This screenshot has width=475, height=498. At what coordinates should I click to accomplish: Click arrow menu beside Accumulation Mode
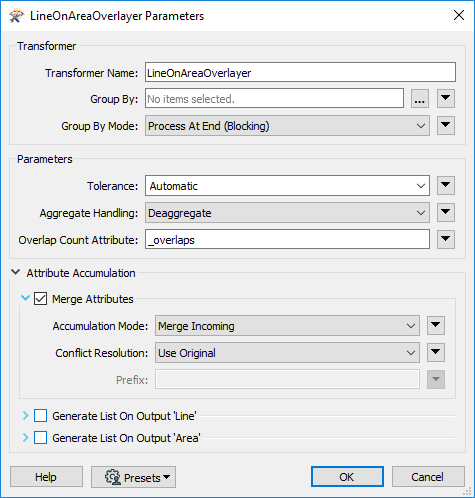tap(436, 326)
